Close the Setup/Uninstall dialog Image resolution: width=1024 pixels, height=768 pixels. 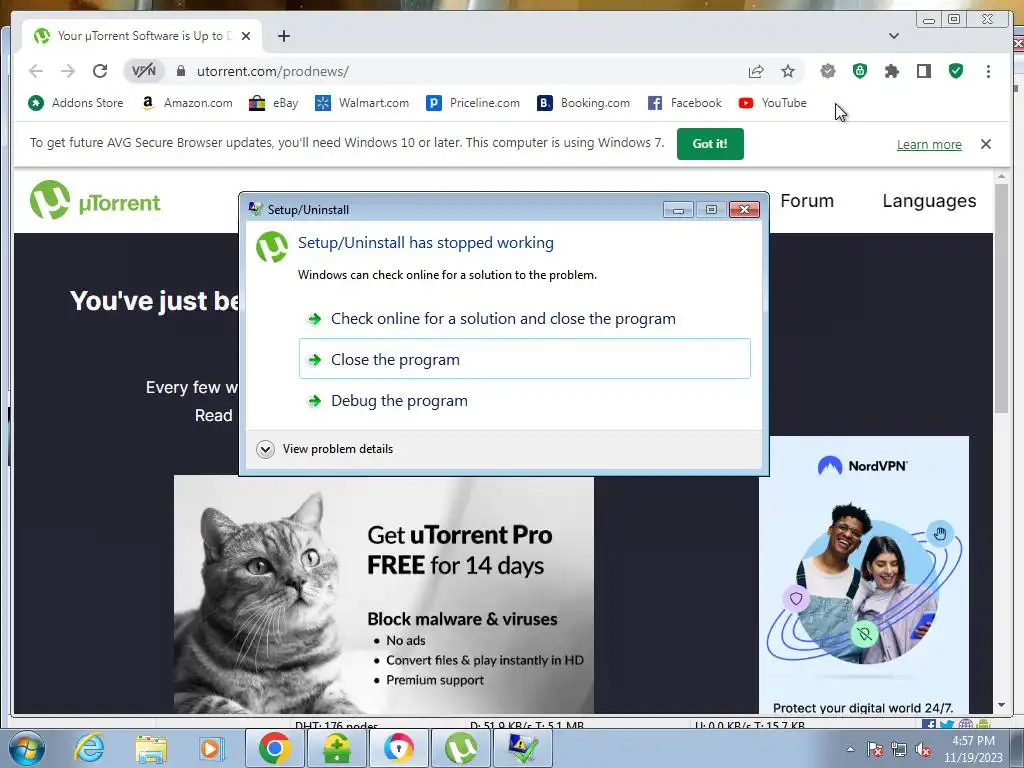[x=744, y=210]
